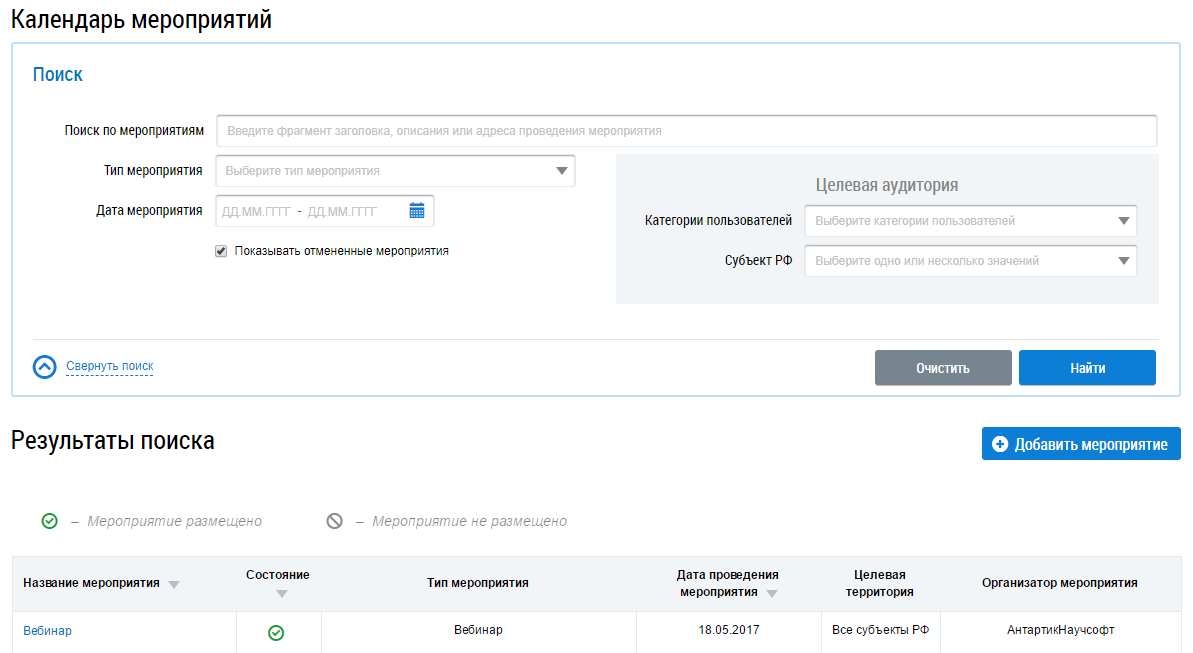Click the green placed status icon in Вебинар row

pyautogui.click(x=276, y=632)
